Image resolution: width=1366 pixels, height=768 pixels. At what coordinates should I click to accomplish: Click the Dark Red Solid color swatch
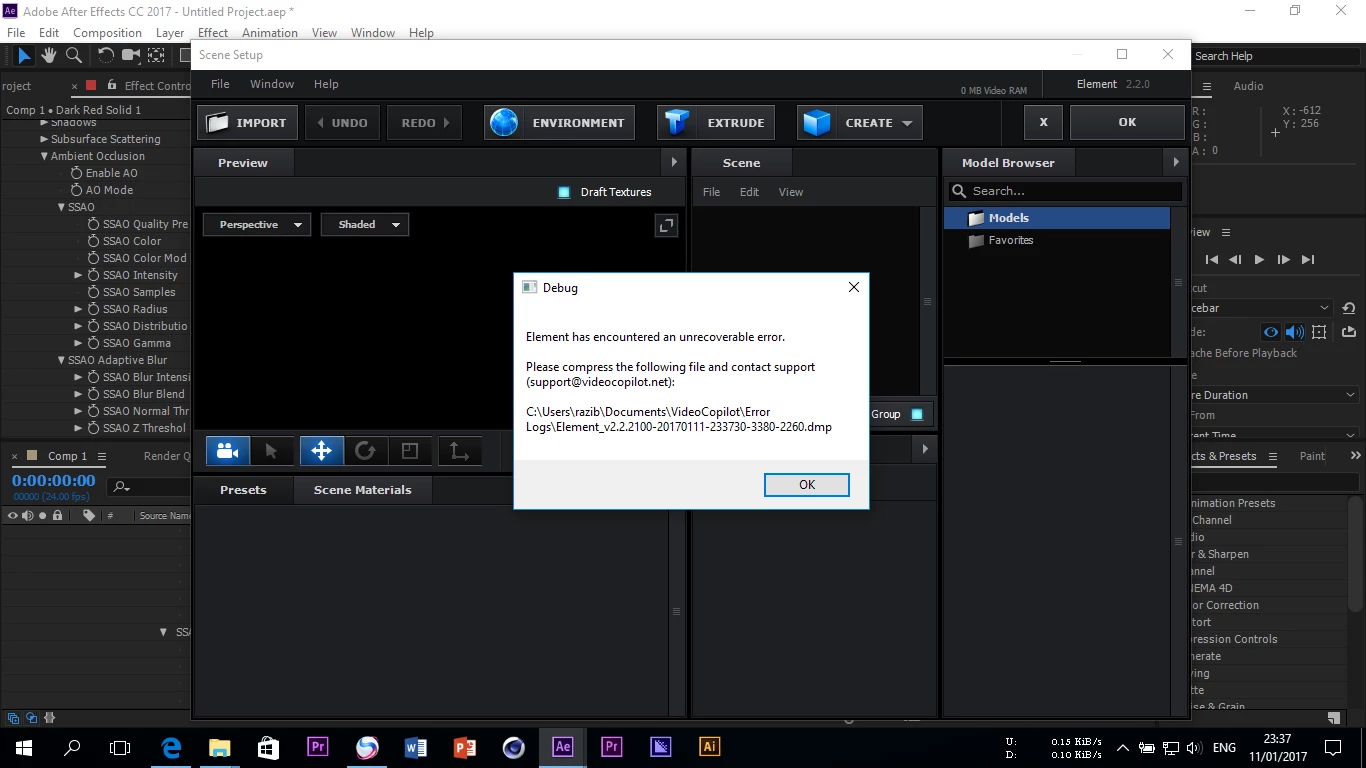pyautogui.click(x=91, y=86)
